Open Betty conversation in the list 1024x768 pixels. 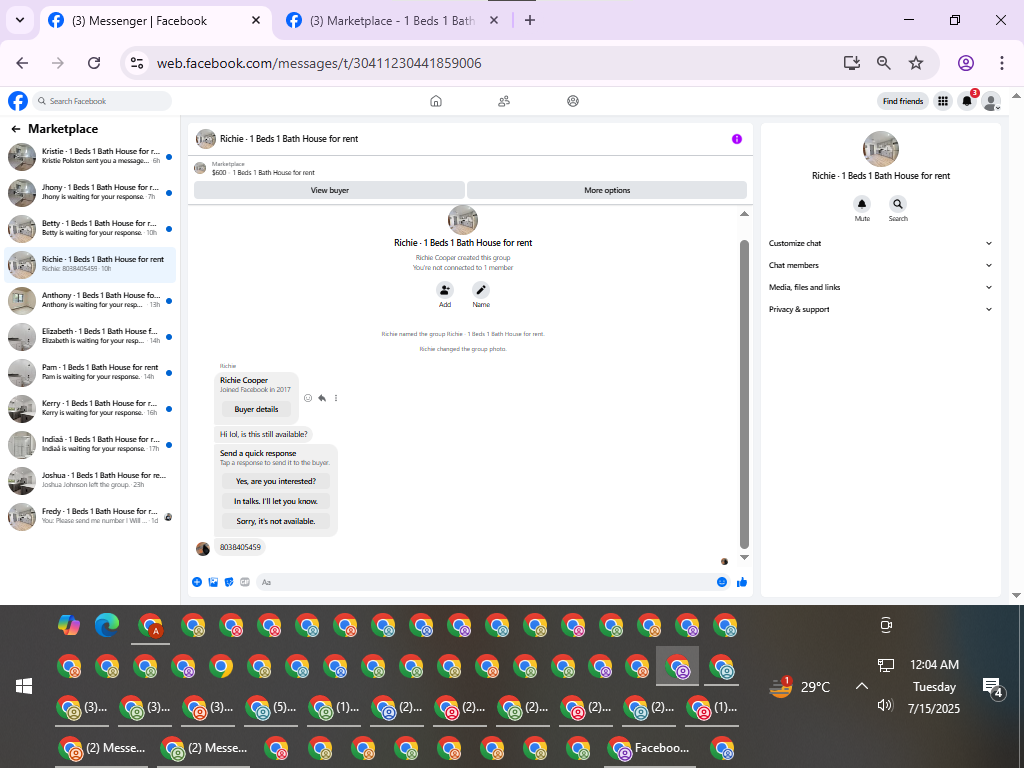[90, 229]
